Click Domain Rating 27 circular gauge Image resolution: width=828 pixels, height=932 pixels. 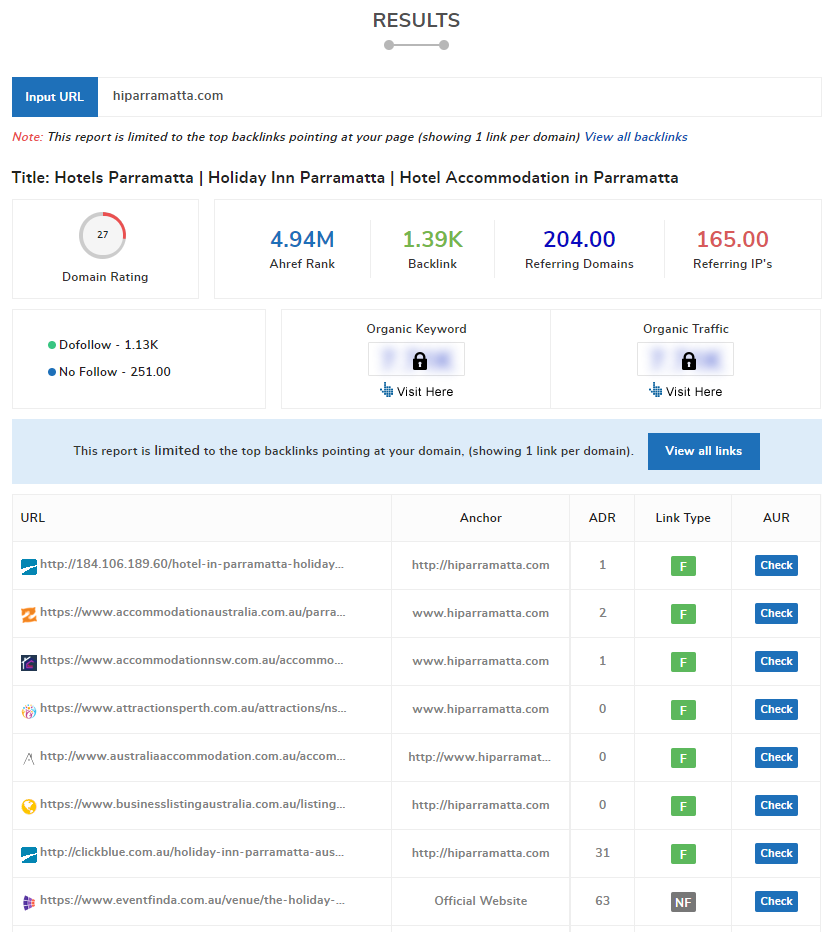click(x=103, y=235)
